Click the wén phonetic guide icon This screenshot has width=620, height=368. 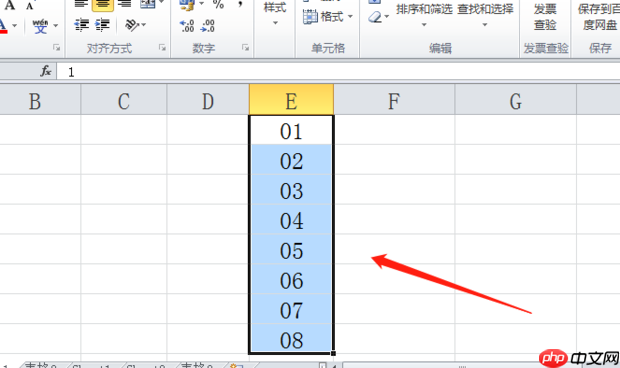pyautogui.click(x=40, y=26)
